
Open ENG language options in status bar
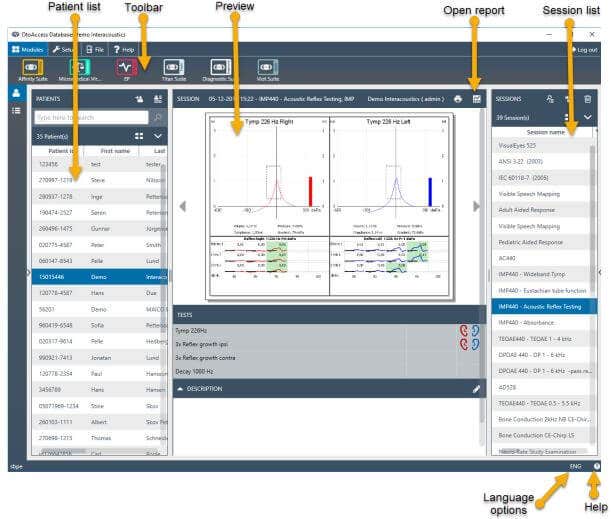point(575,466)
